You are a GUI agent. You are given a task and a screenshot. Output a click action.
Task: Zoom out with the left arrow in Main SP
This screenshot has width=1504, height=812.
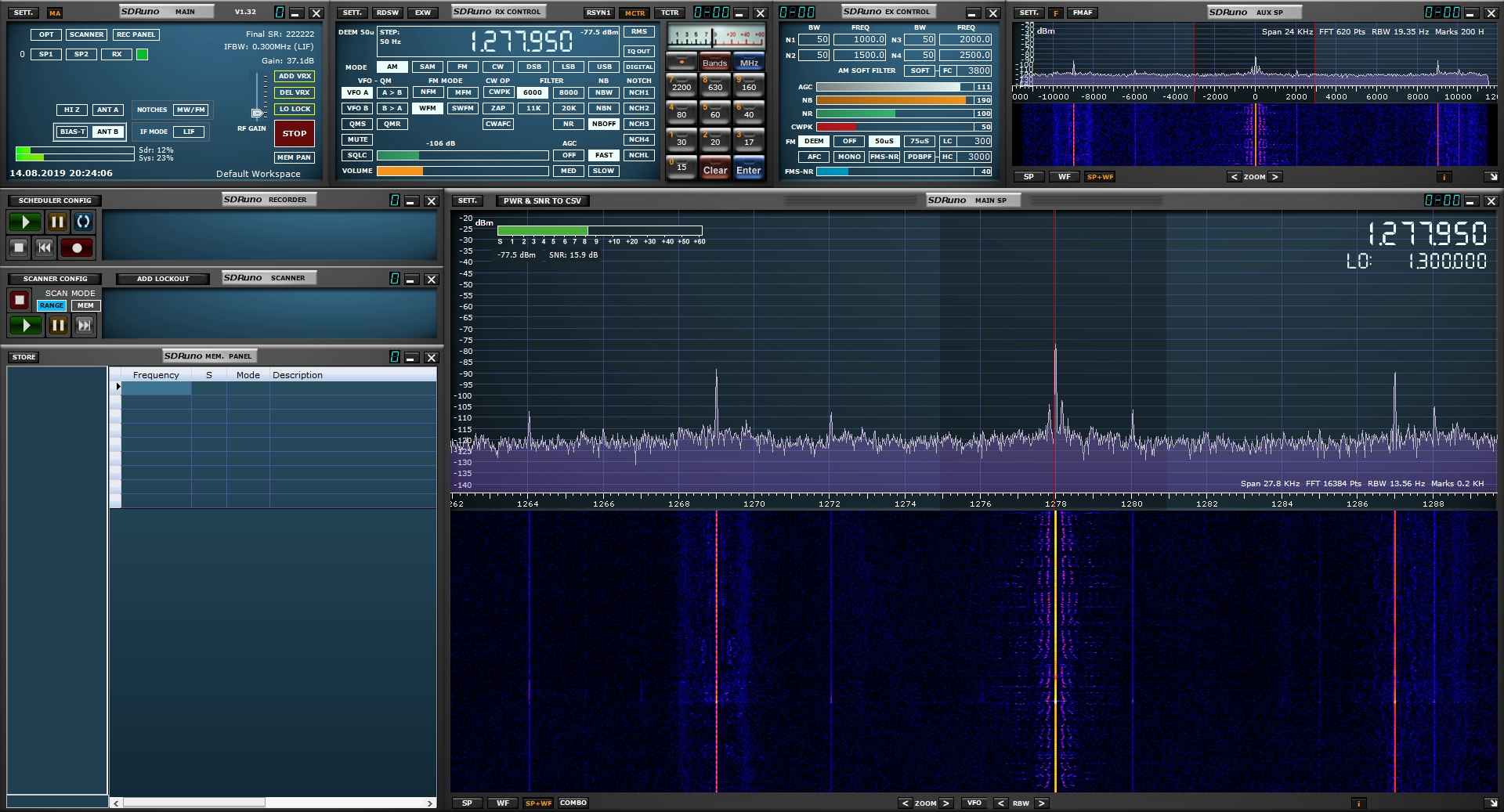905,803
